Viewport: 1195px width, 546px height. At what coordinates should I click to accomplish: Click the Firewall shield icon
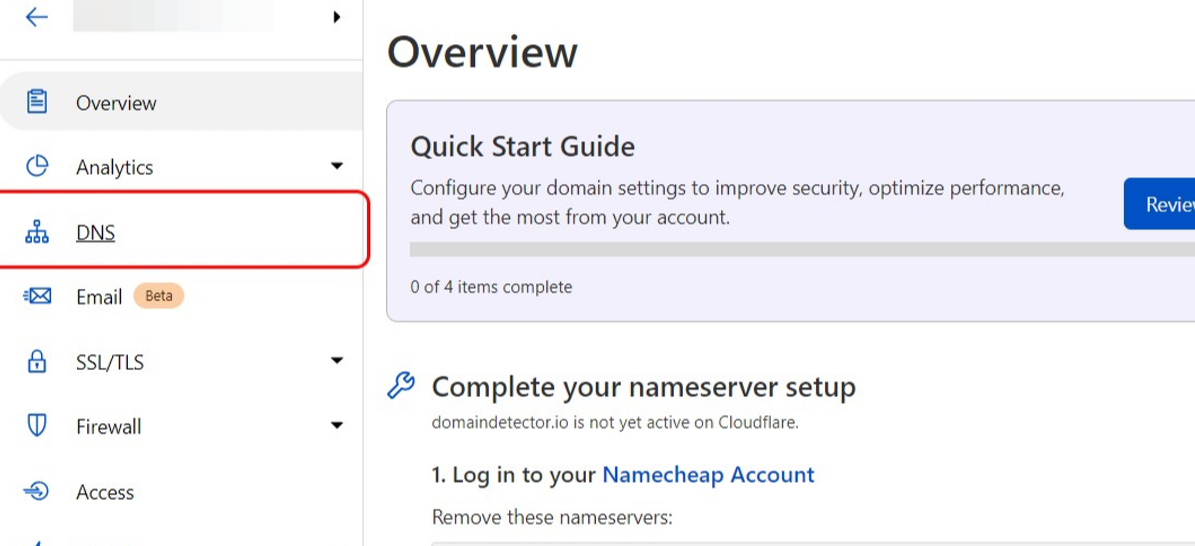pos(37,426)
